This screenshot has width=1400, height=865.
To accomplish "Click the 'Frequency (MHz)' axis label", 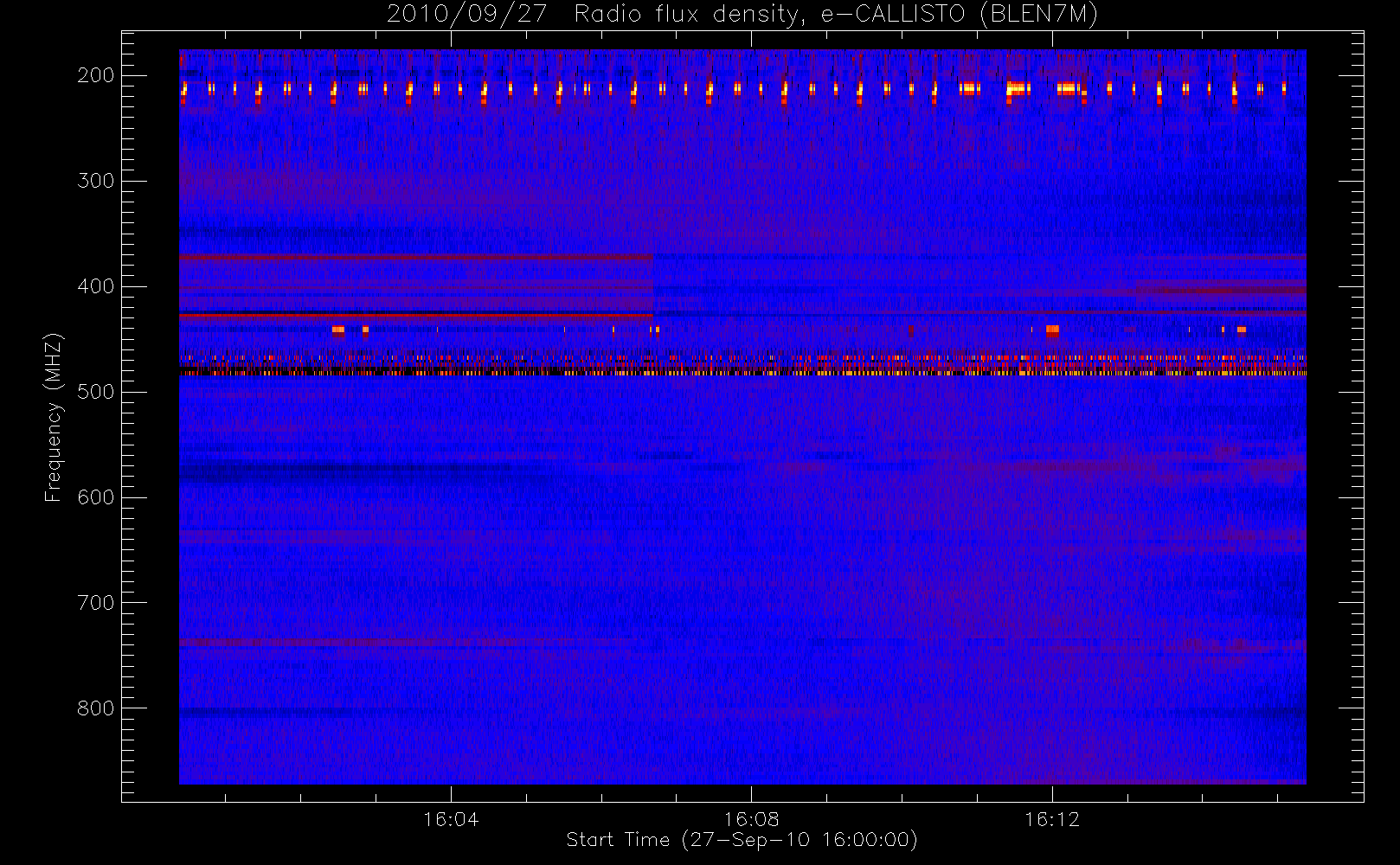I will point(54,417).
